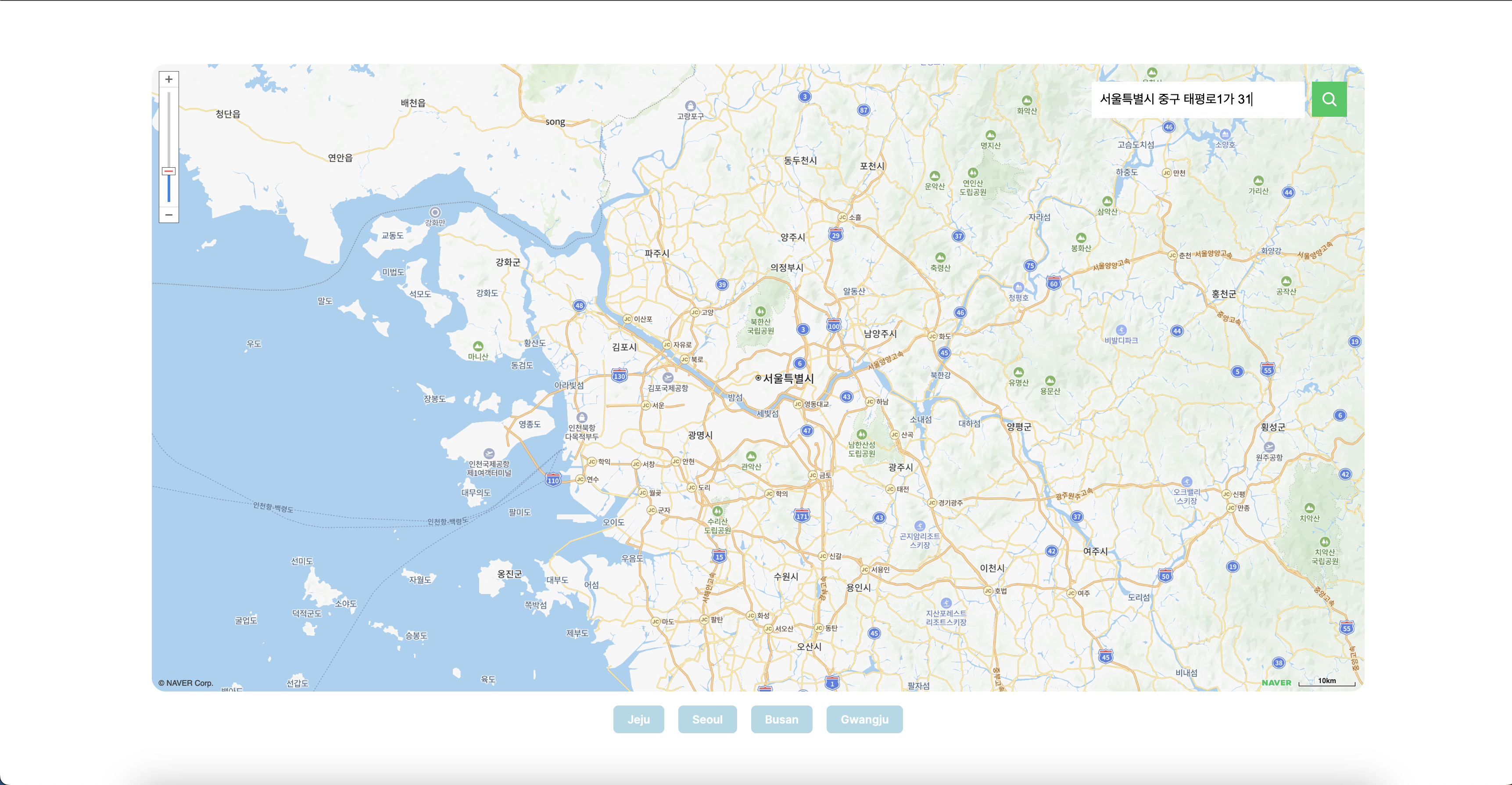Click the Vivaldi Park ski resort icon

(x=1121, y=330)
